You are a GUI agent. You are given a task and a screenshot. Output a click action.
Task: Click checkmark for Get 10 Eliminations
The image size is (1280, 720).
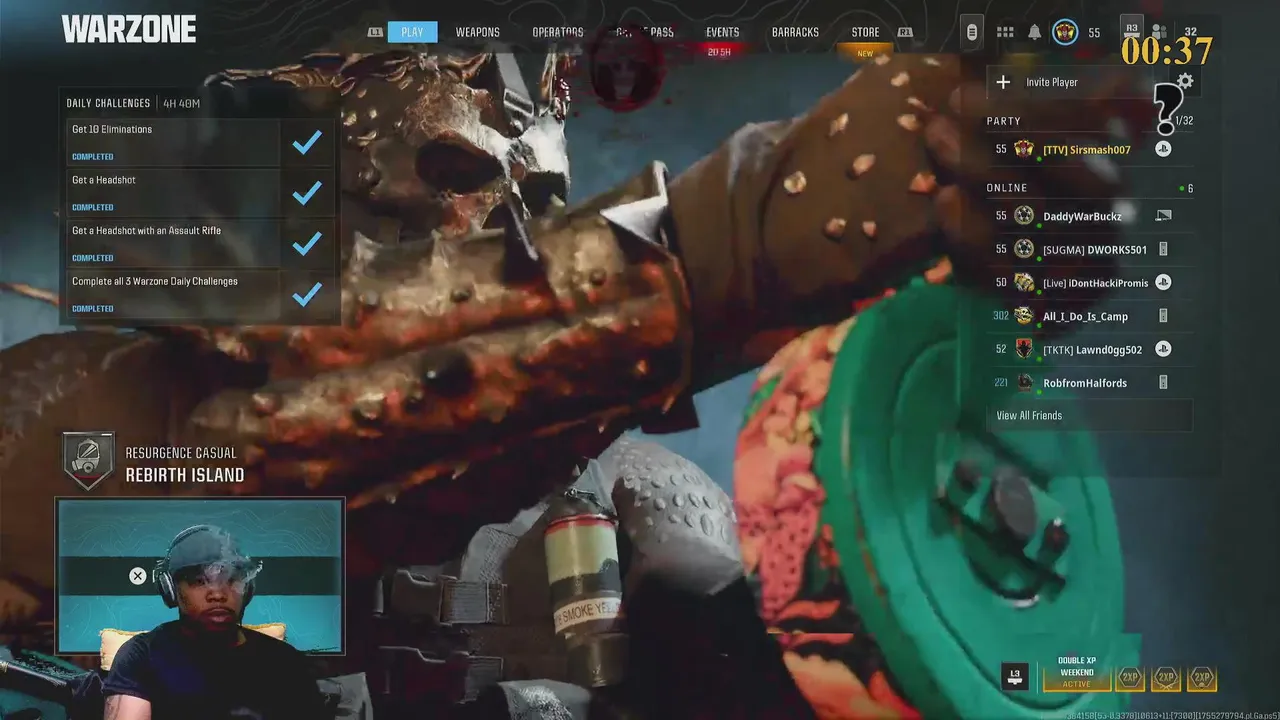(x=307, y=142)
